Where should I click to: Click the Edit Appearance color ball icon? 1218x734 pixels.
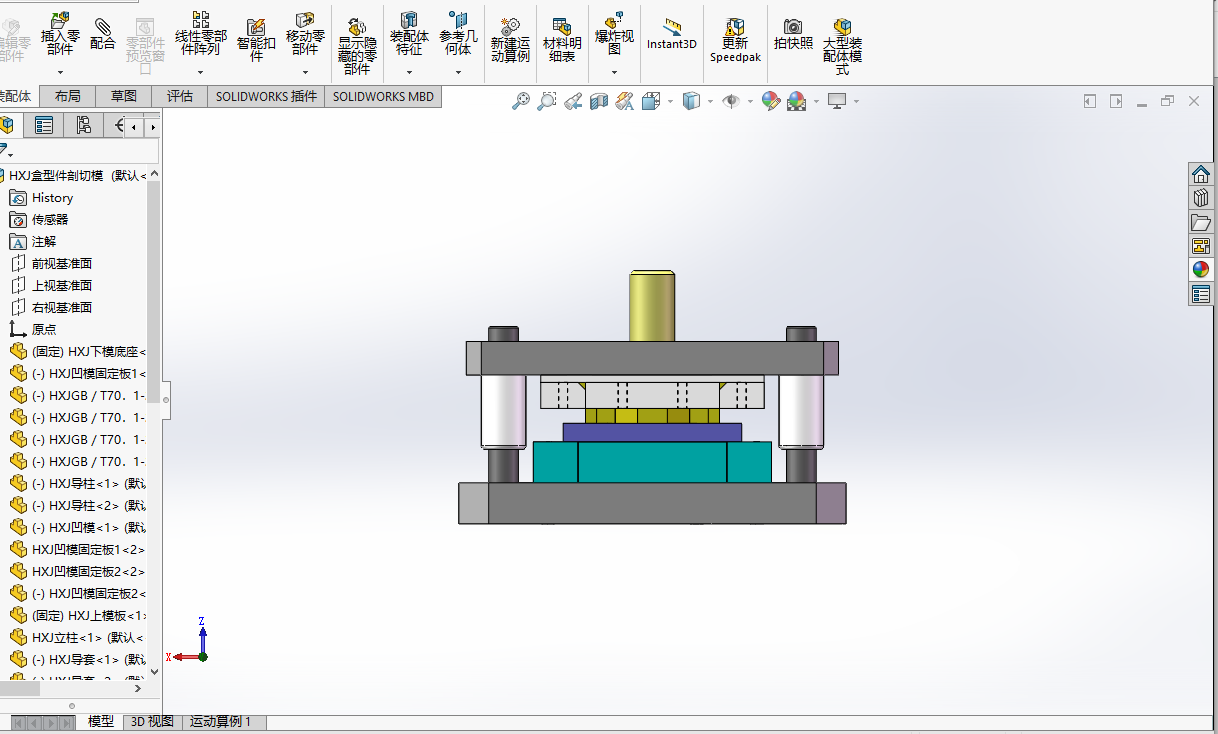point(770,101)
